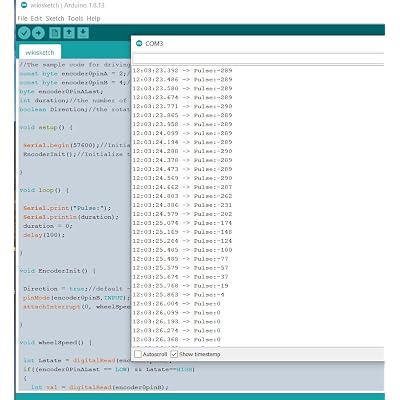
Task: Open a sketch with the Open icon
Action: (69, 33)
